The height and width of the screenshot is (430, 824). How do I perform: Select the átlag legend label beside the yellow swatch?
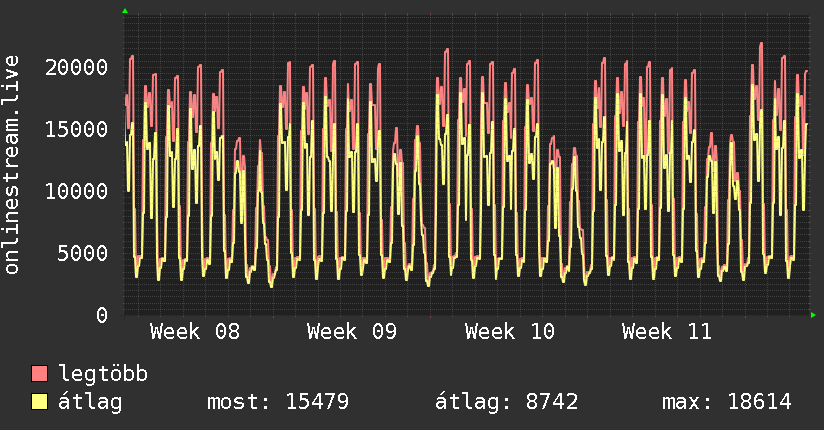tap(90, 402)
